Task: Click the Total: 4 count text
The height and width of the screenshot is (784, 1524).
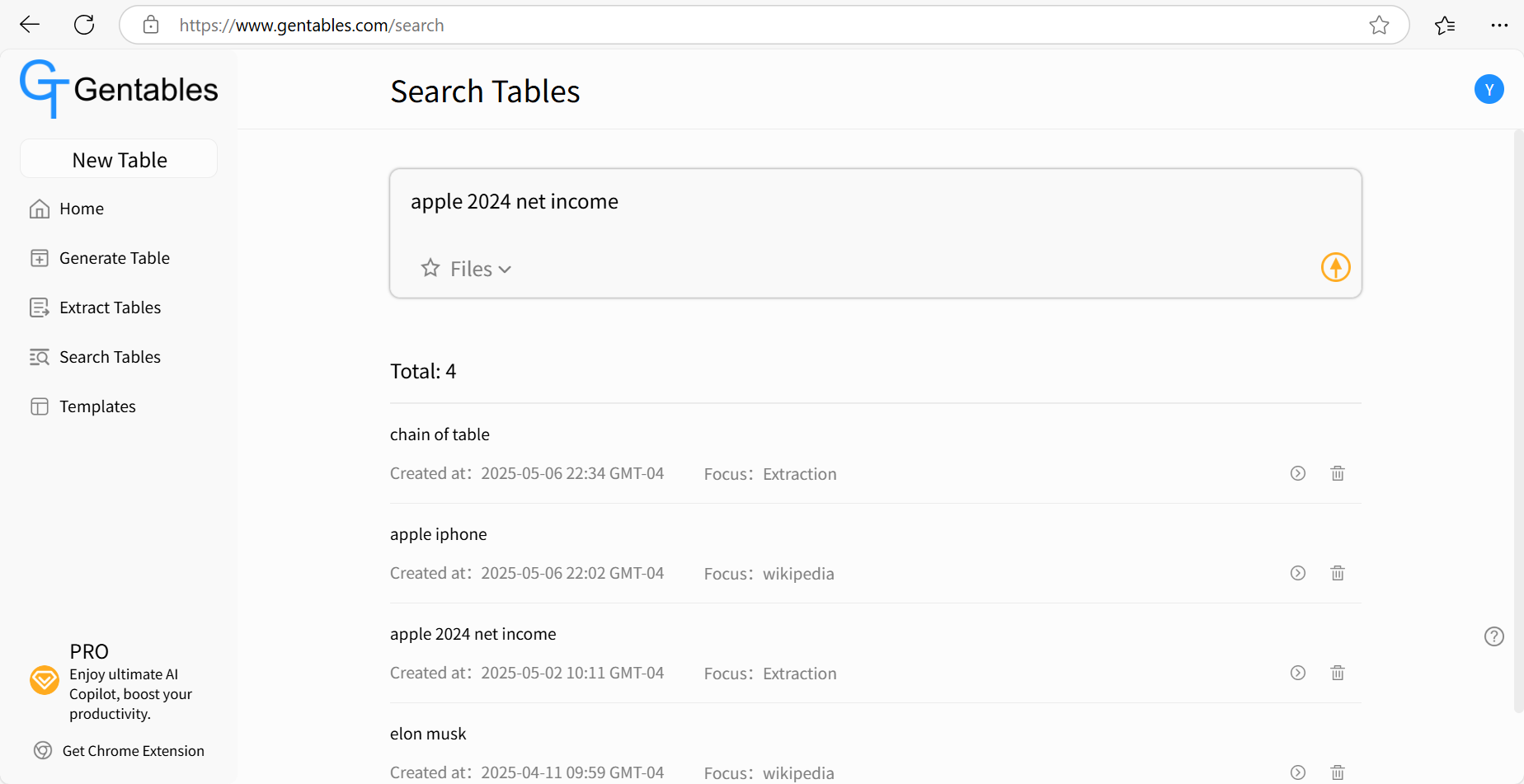Action: tap(423, 372)
